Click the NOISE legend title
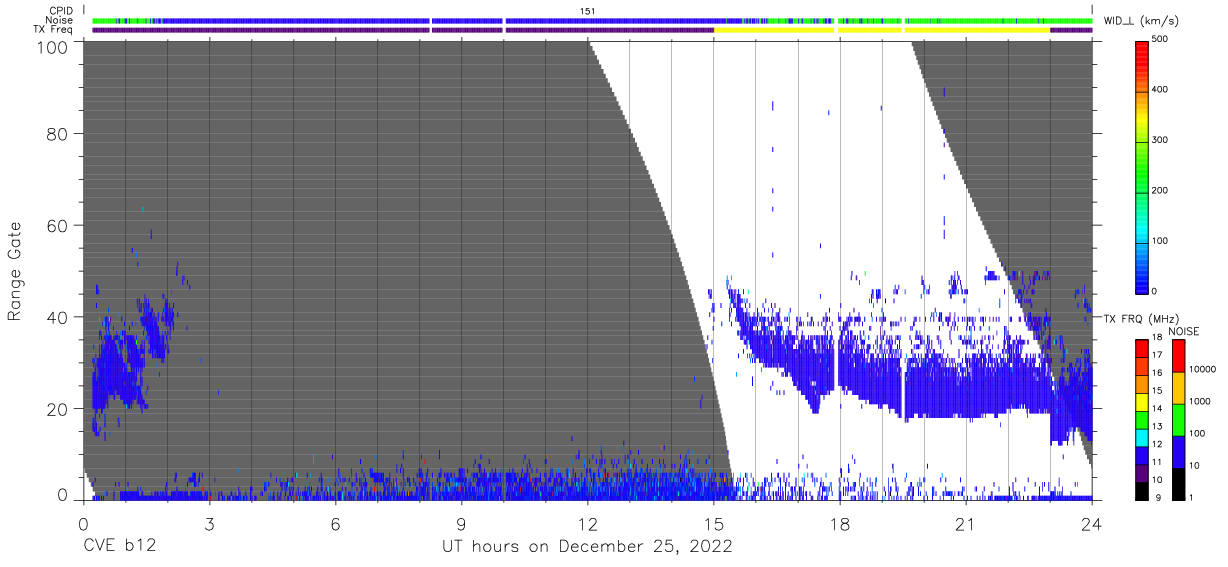 pos(1184,332)
